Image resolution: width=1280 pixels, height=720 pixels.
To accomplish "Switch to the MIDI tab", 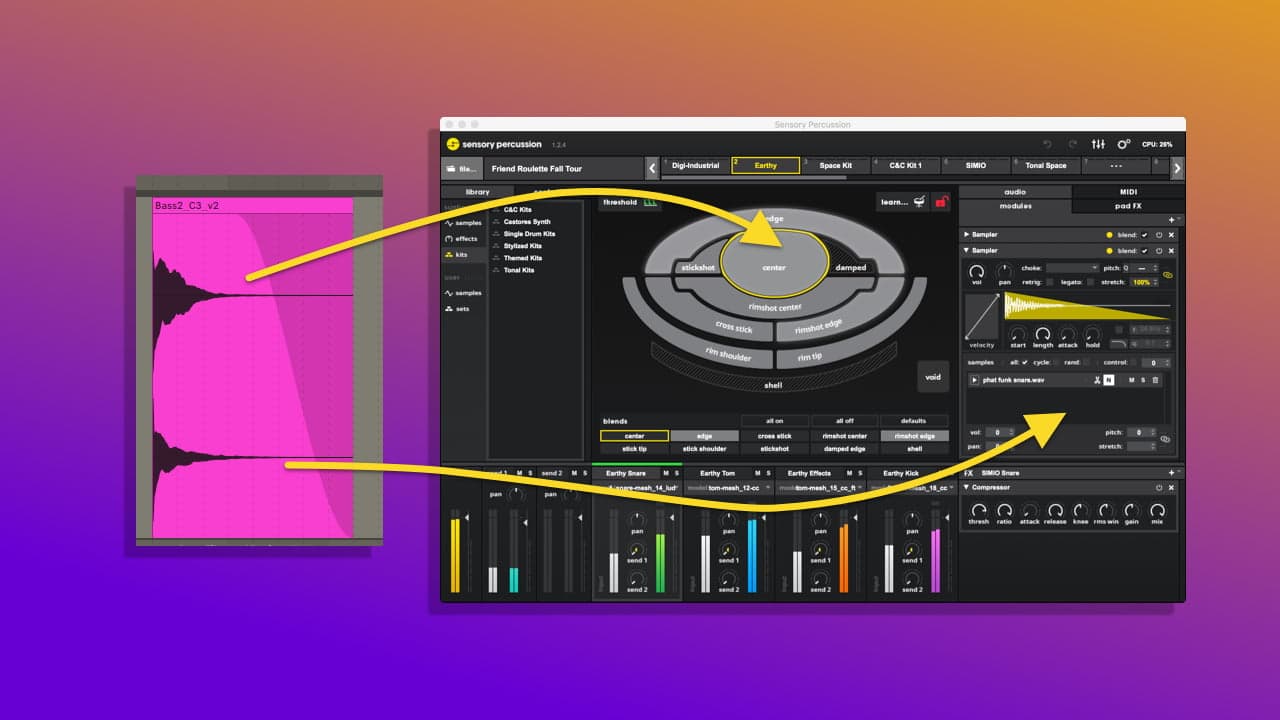I will coord(1128,191).
